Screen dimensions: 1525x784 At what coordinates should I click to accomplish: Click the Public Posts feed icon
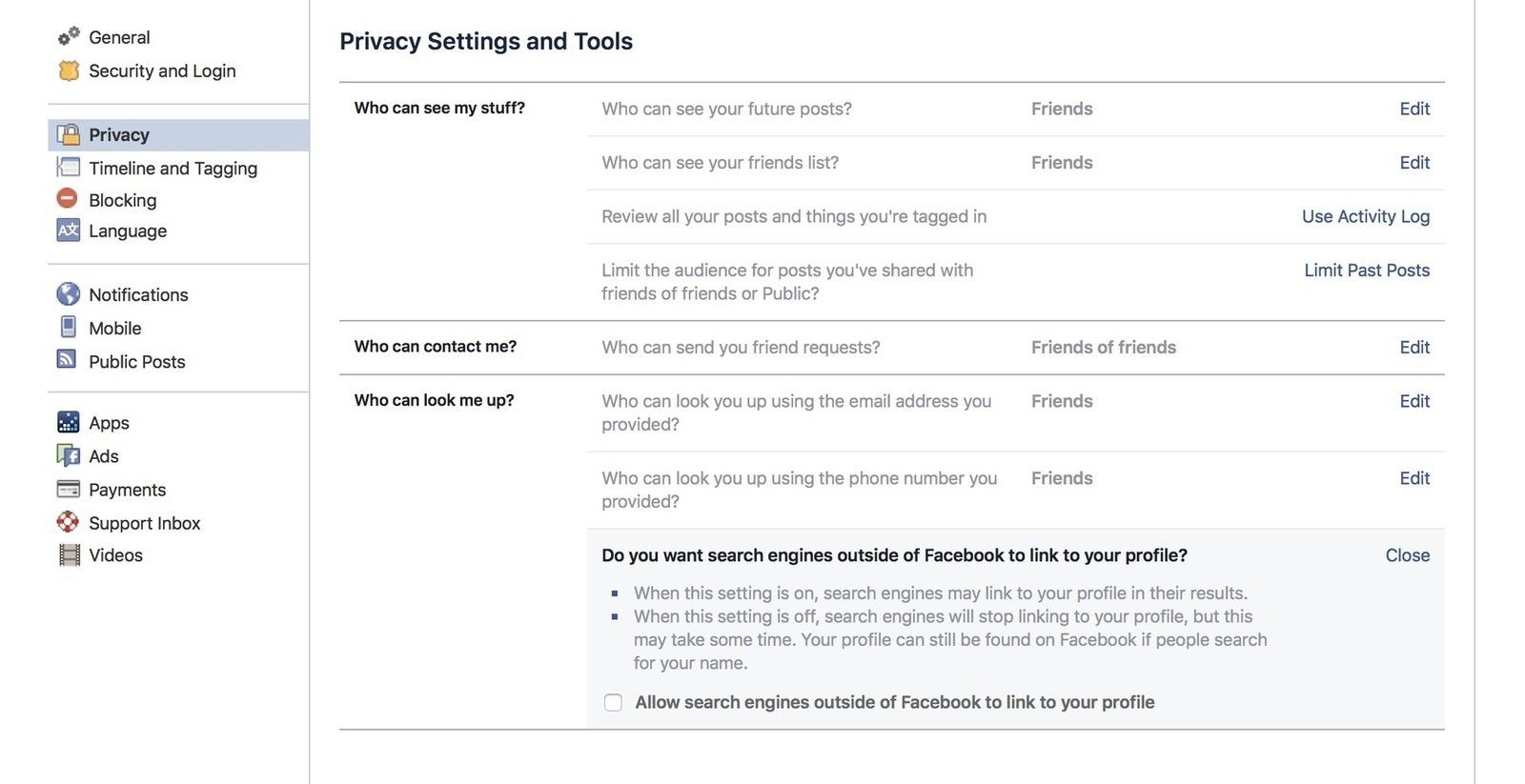coord(68,360)
